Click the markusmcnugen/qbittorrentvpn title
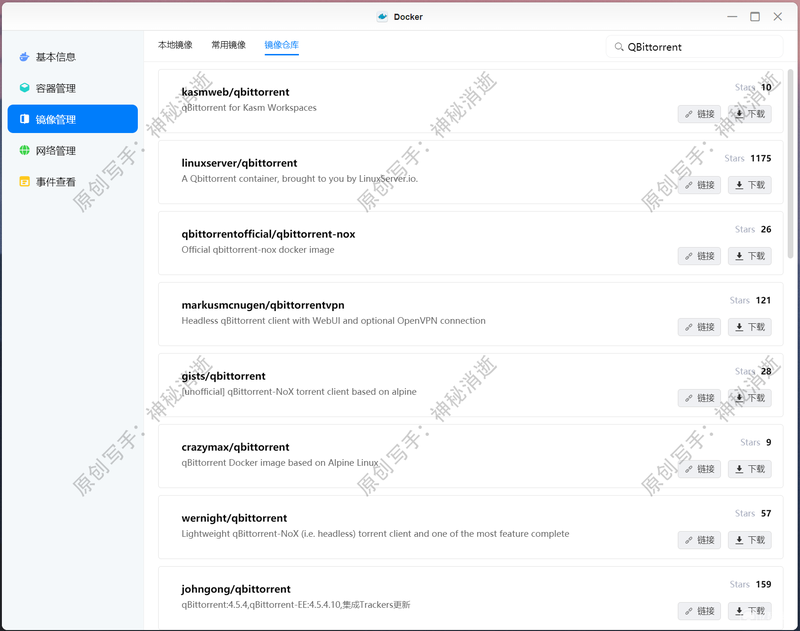800x631 pixels. pyautogui.click(x=263, y=305)
